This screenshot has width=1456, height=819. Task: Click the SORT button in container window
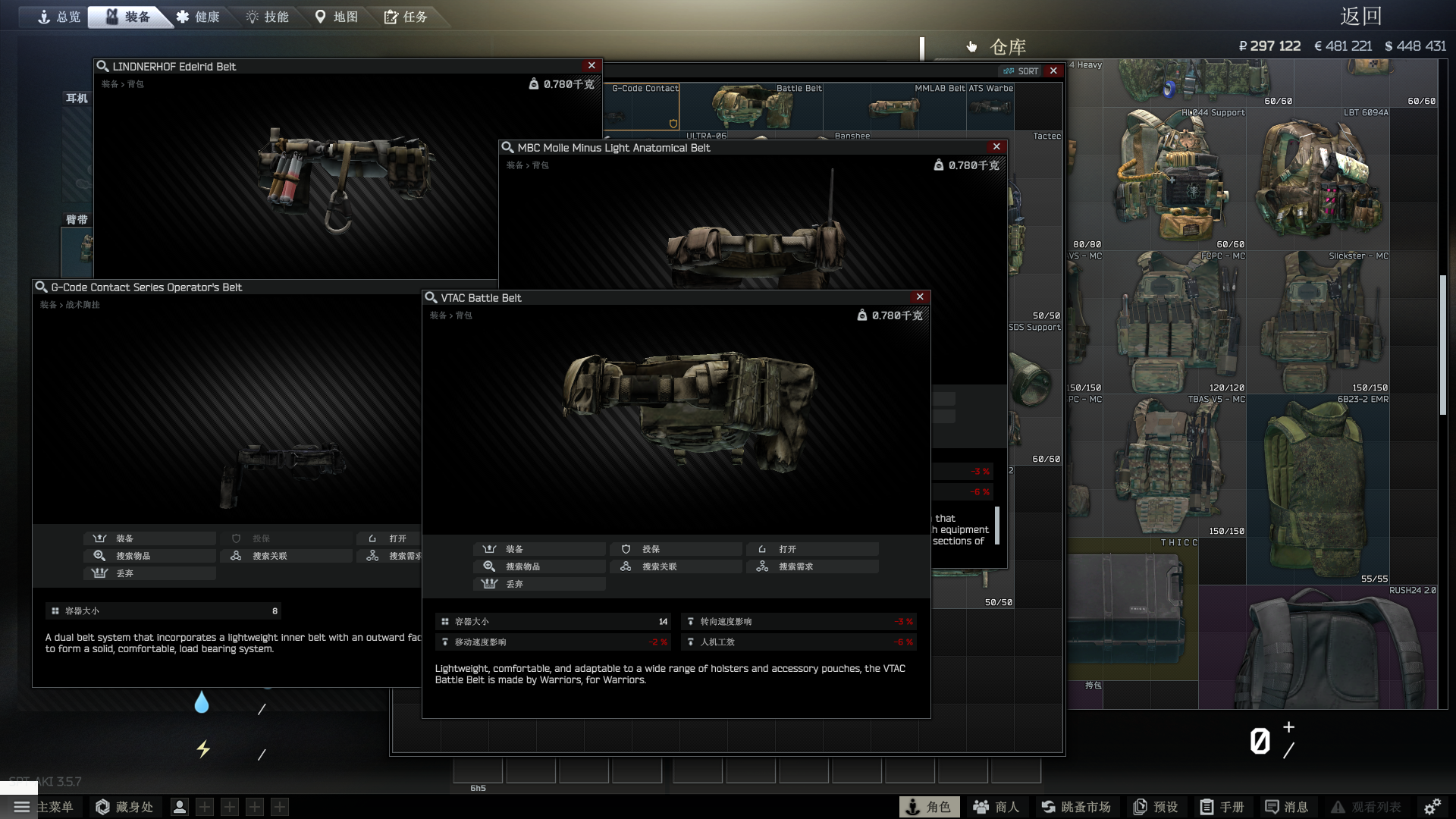coord(1021,71)
